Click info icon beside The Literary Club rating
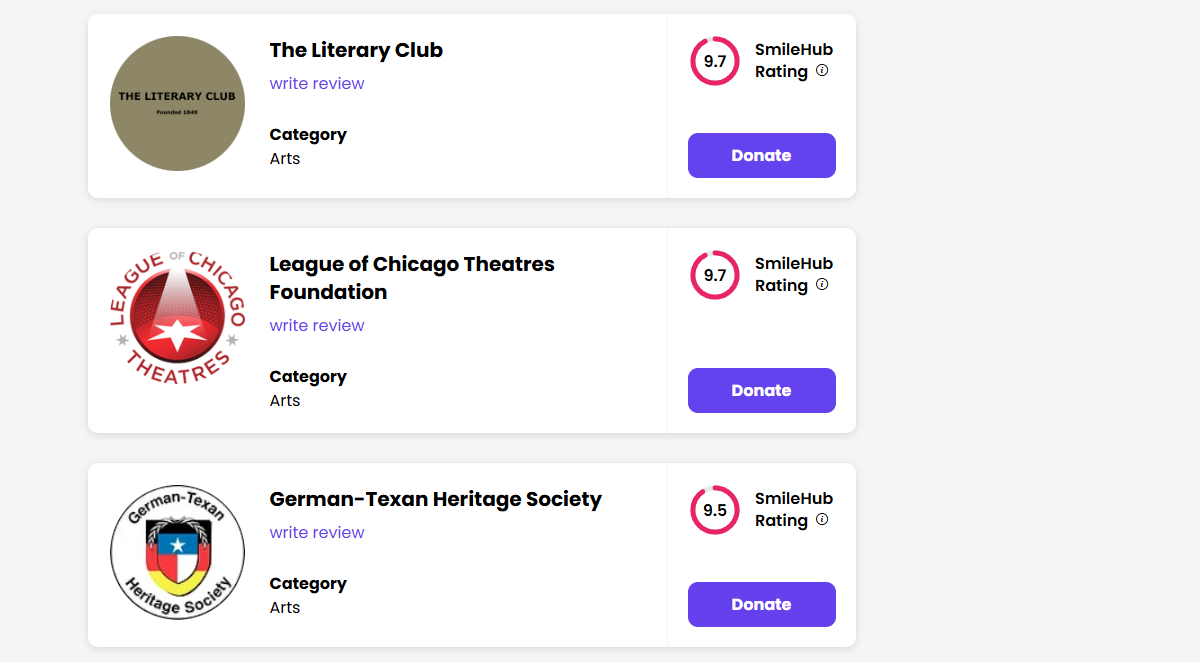Image resolution: width=1200 pixels, height=662 pixels. click(822, 71)
